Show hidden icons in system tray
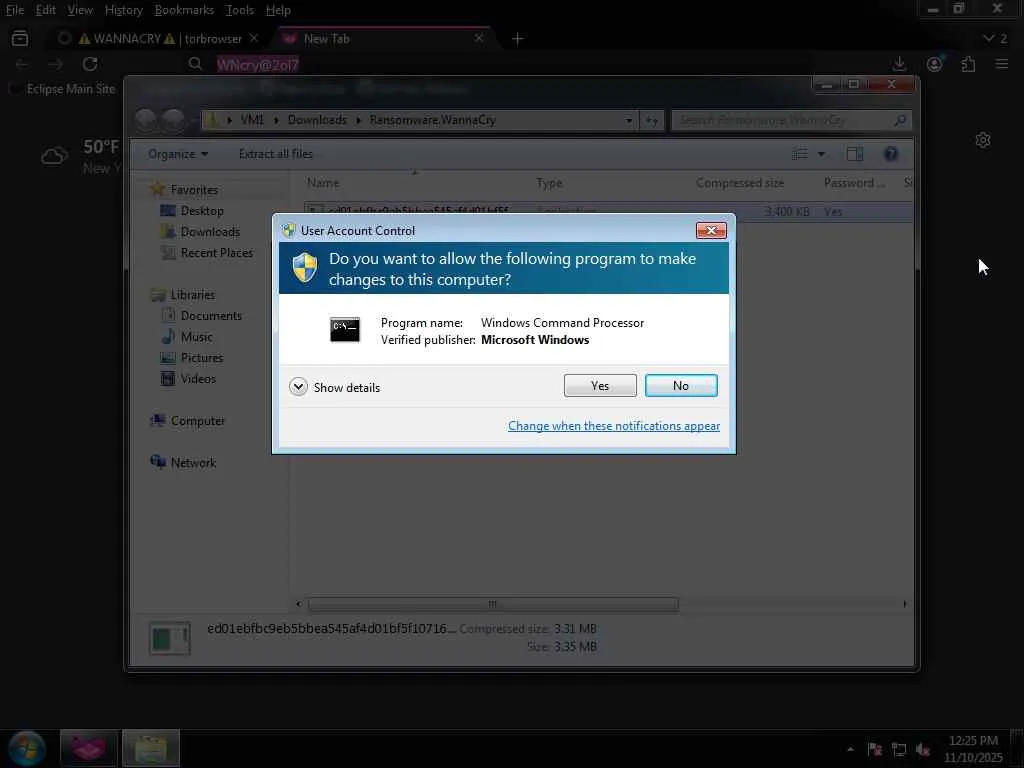Screen dimensions: 1024x768 850,750
